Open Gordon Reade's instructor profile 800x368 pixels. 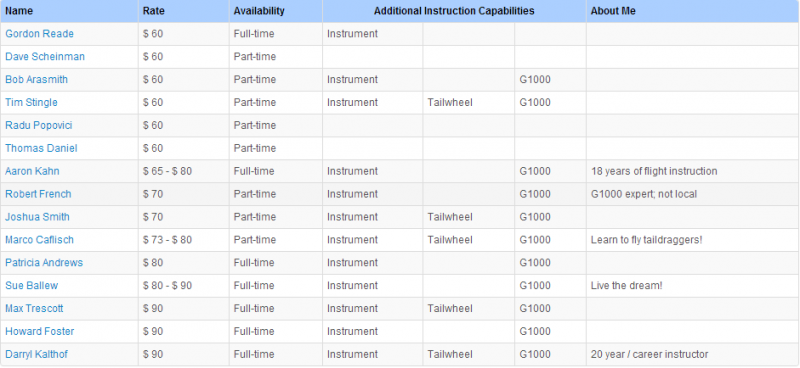tap(39, 34)
